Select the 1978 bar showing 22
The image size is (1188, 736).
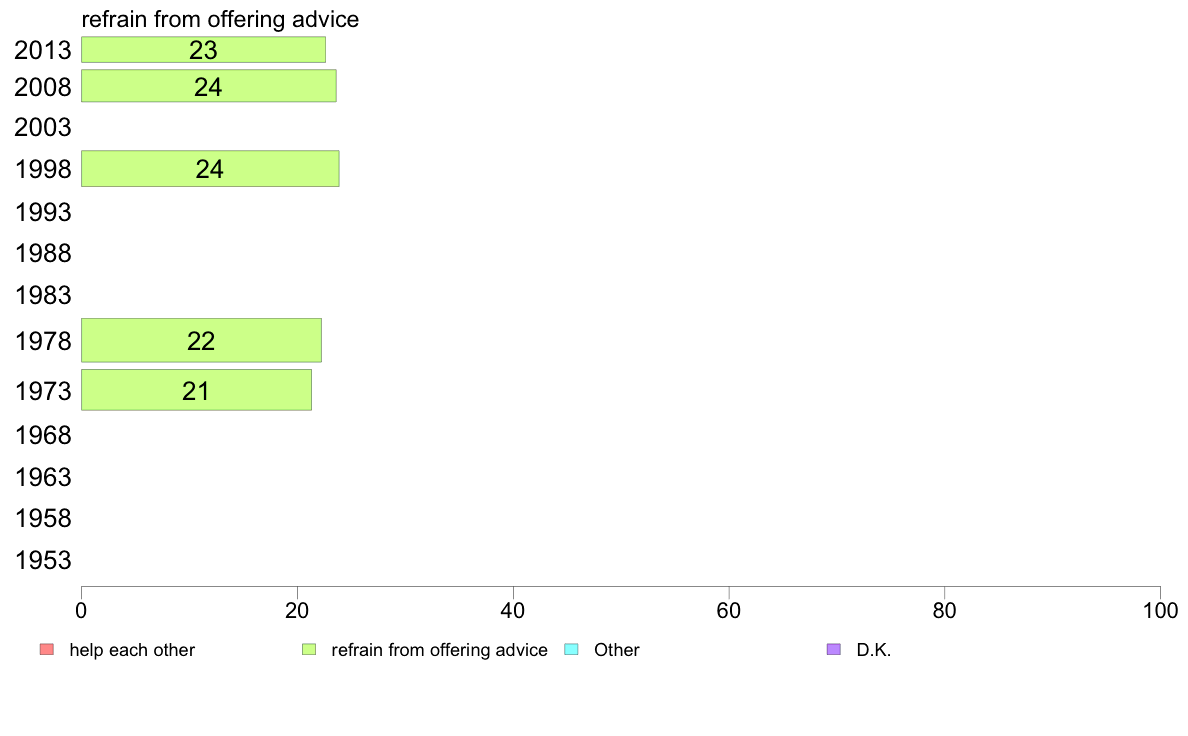(202, 340)
